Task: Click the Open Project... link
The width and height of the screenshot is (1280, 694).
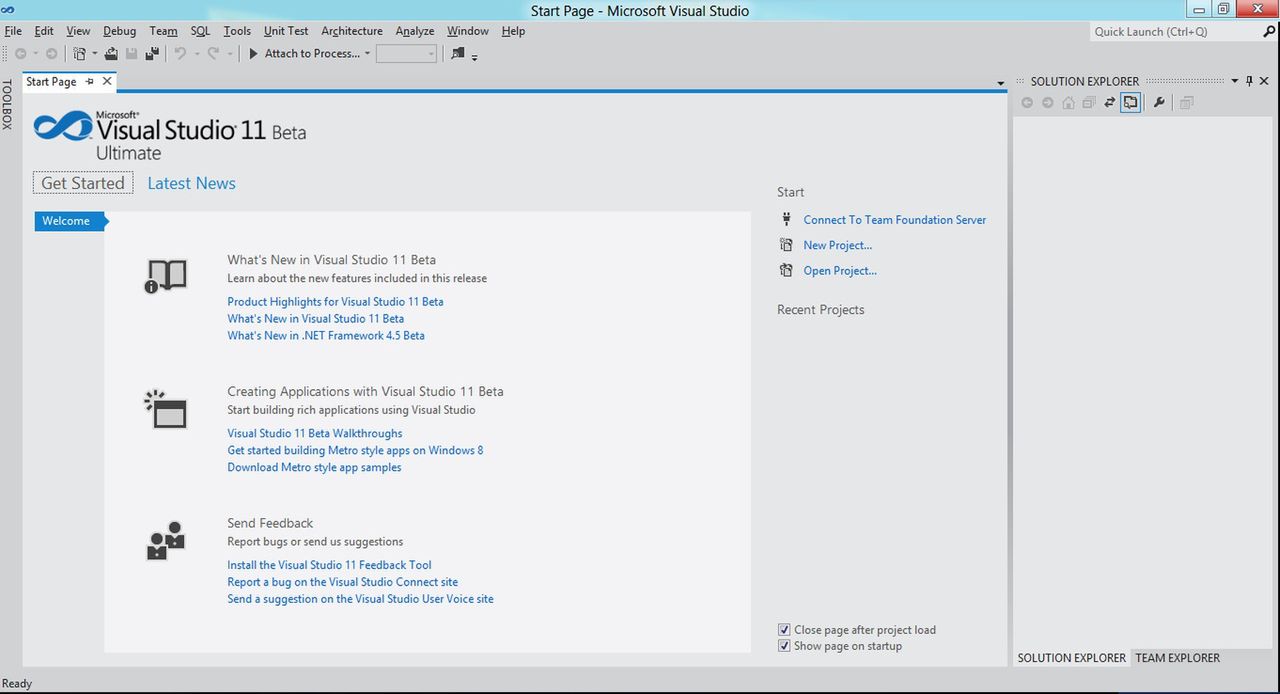Action: tap(840, 271)
